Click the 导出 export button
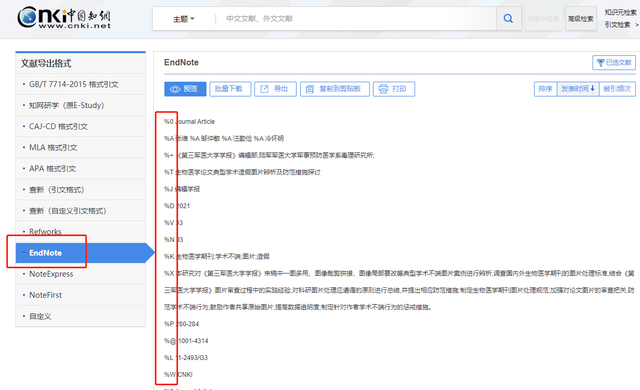The width and height of the screenshot is (640, 390). pyautogui.click(x=276, y=89)
